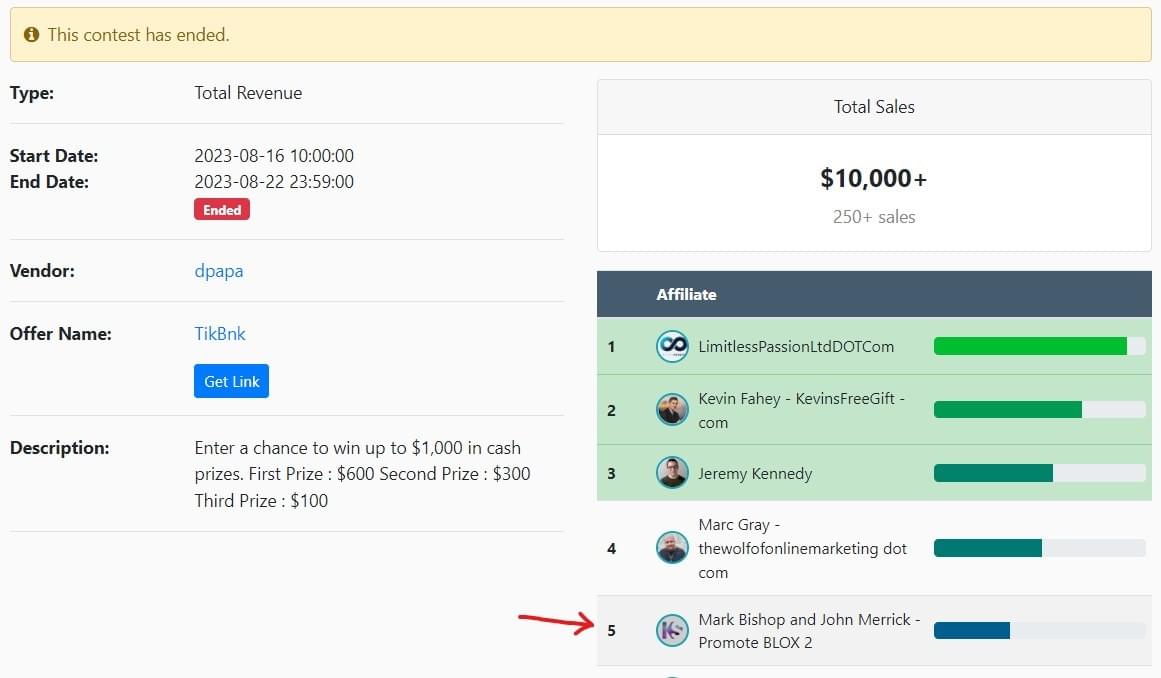Click LimitlessPassionLtdDOTCom infinity logo avatar
Screen dimensions: 1161x678
point(672,347)
